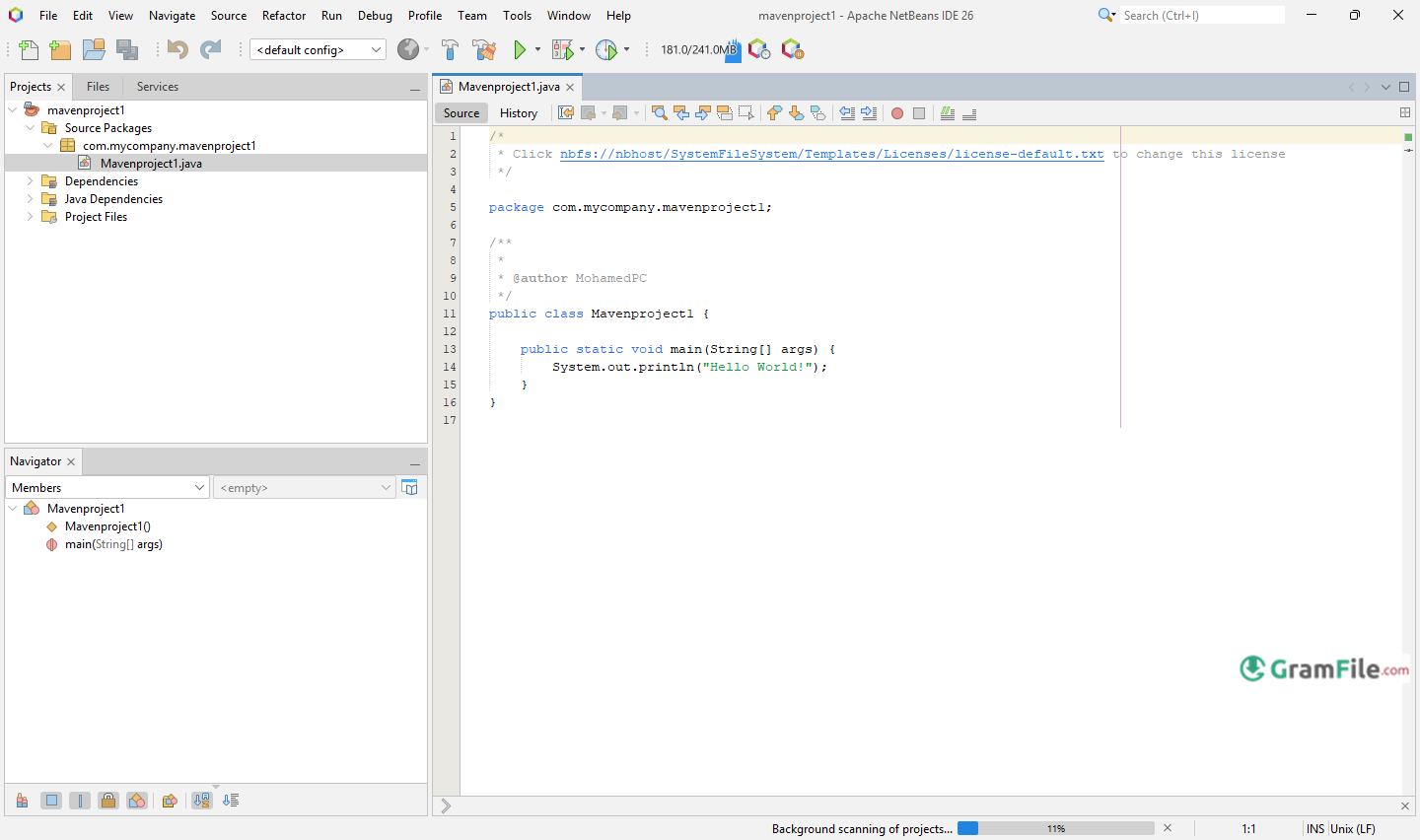The height and width of the screenshot is (840, 1420).
Task: Open the Tools menu
Action: pos(517,15)
